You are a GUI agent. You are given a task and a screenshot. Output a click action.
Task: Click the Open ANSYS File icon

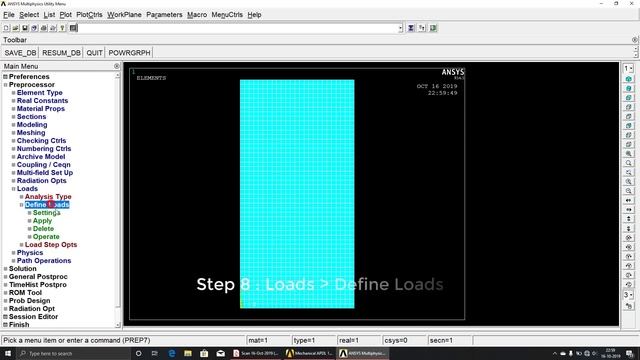click(x=16, y=28)
